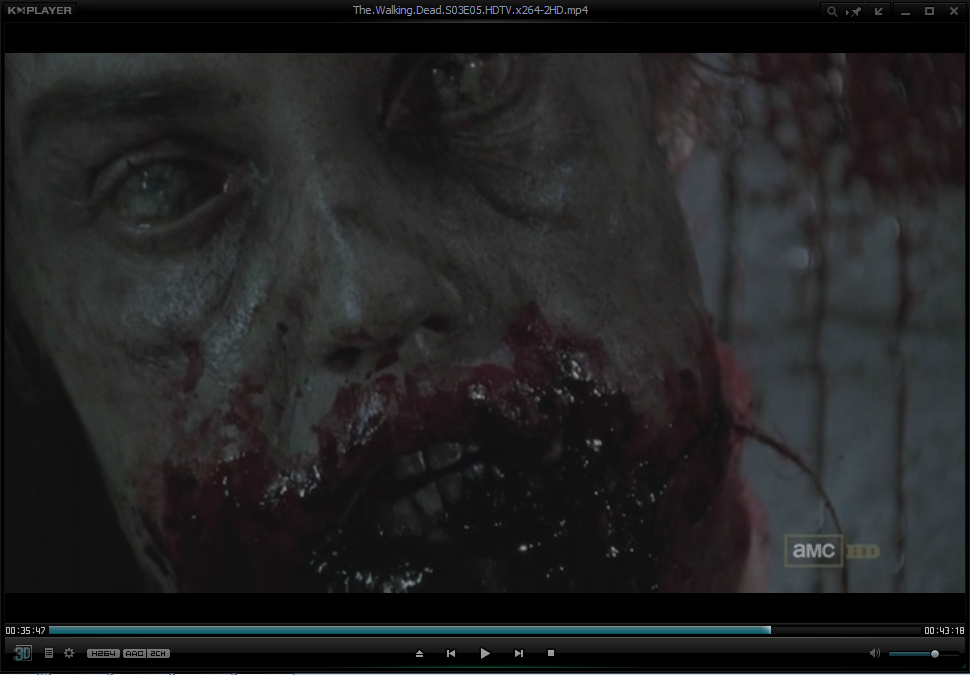Click the magnifier search icon in title bar
970x675 pixels.
(833, 11)
